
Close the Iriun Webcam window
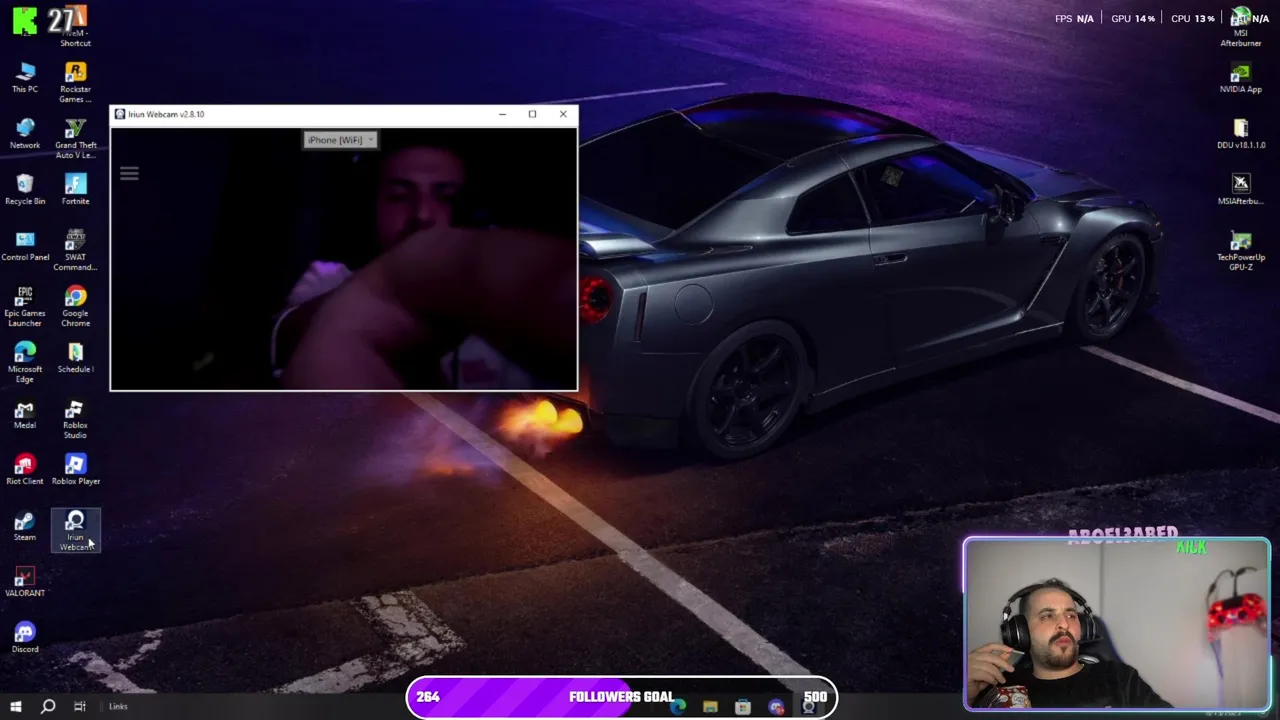click(x=563, y=114)
